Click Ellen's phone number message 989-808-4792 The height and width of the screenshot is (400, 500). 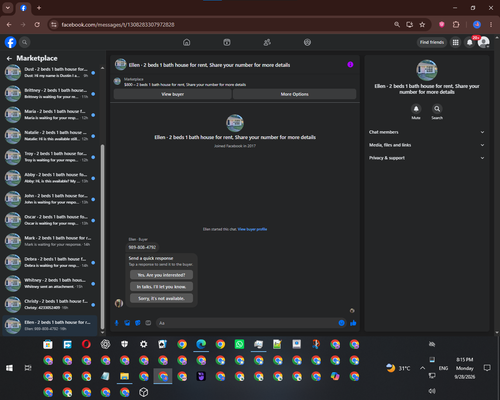click(142, 247)
